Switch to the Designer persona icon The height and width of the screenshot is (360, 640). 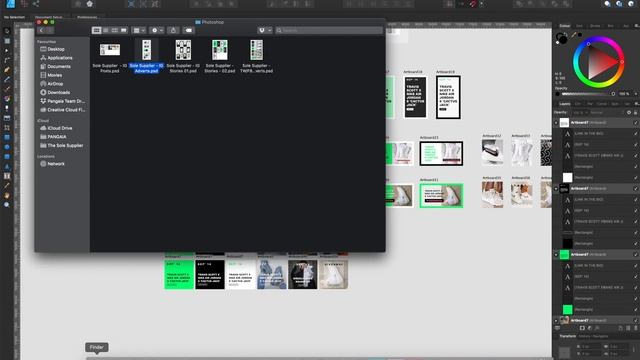click(11, 4)
